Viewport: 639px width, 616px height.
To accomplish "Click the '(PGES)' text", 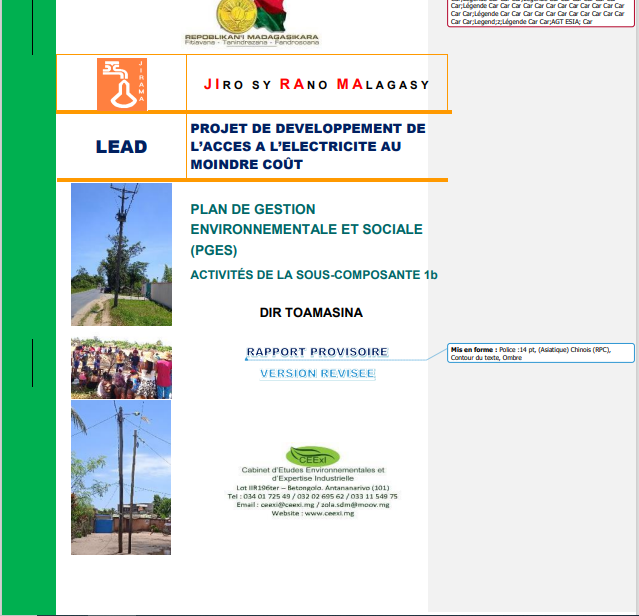I will tap(214, 250).
